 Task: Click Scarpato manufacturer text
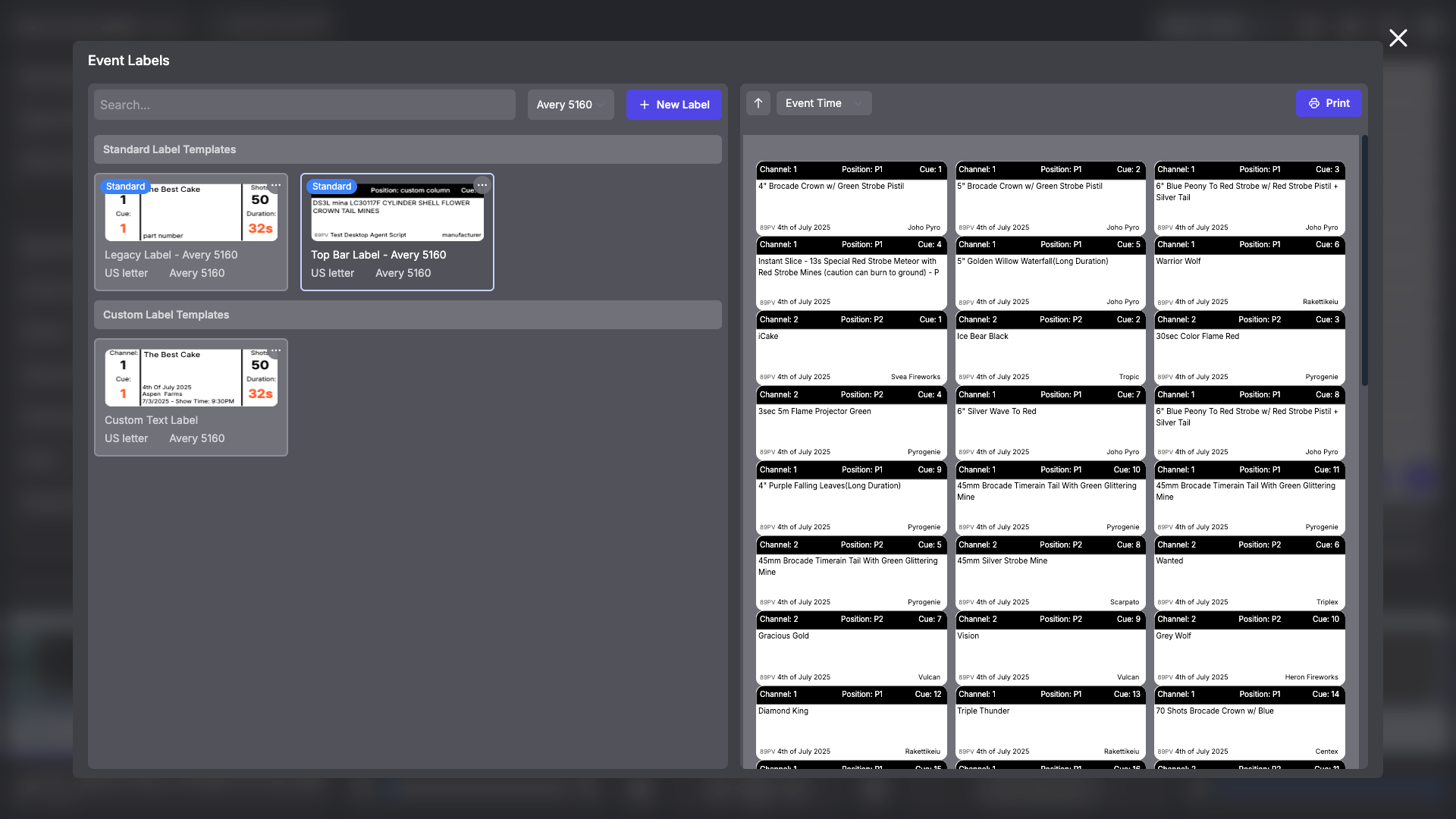[x=1125, y=602]
